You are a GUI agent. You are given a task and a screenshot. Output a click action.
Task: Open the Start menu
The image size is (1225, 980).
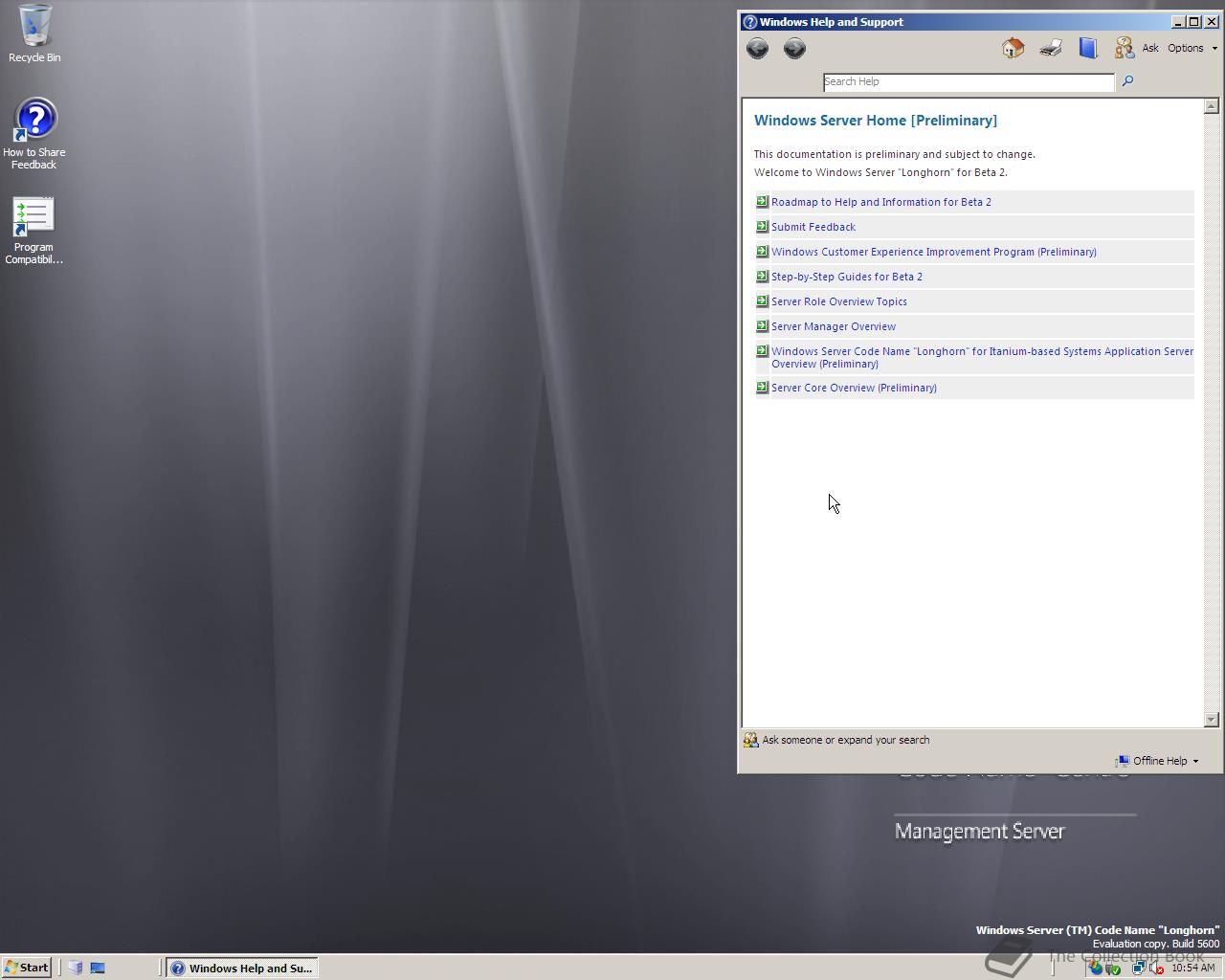[27, 968]
